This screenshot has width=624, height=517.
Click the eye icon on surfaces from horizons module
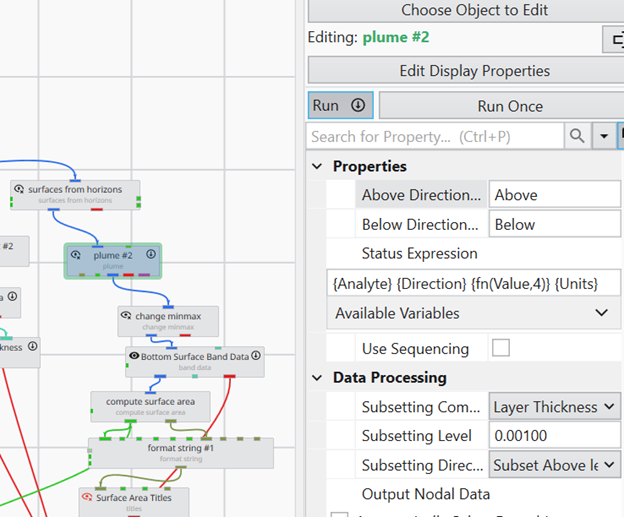point(19,189)
